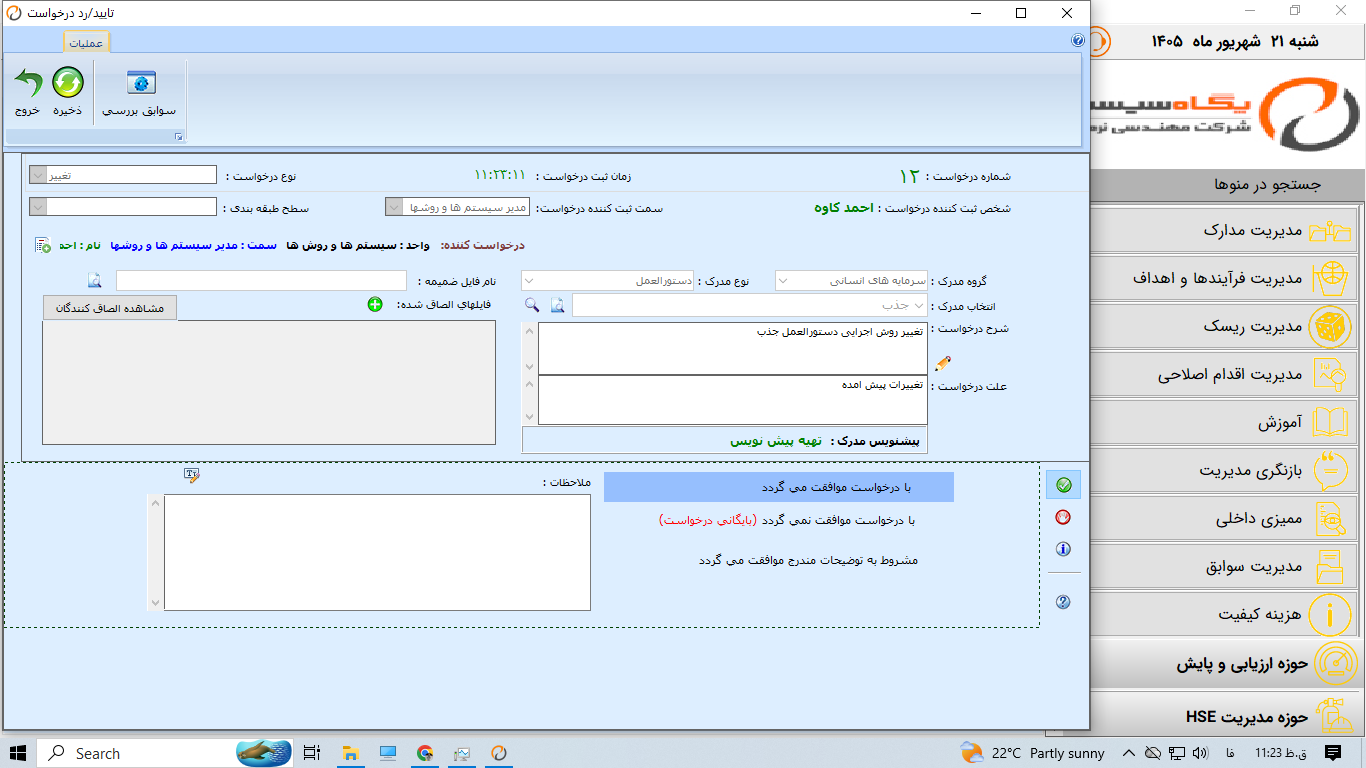The height and width of the screenshot is (768, 1366).
Task: Select با درخواست موافقت نمی گردد option
Action: click(x=787, y=520)
